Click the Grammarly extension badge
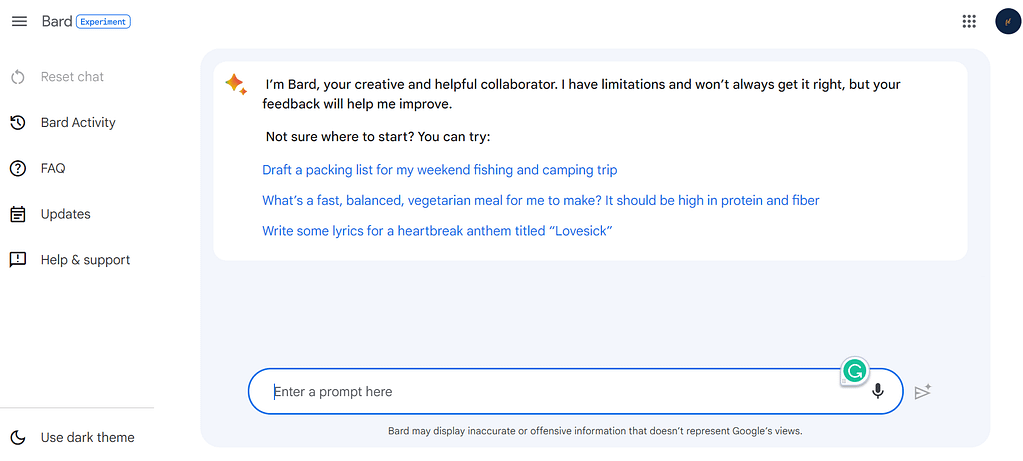 tap(854, 371)
